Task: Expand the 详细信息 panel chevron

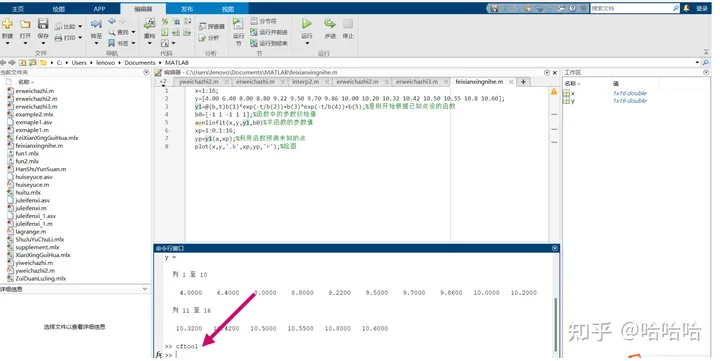Action: coord(145,289)
